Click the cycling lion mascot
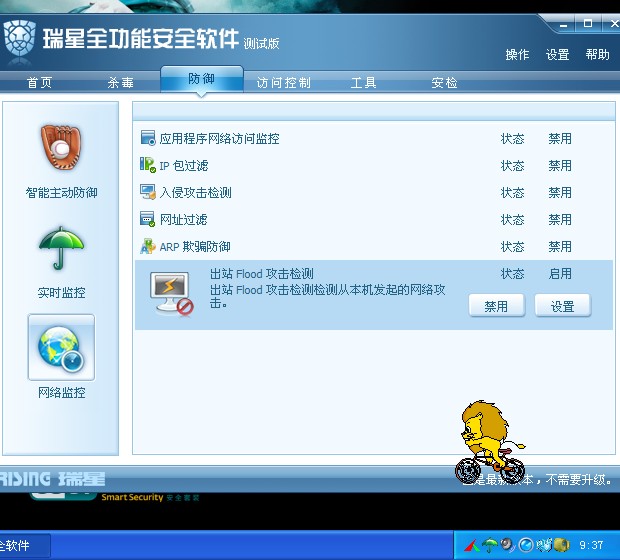Image resolution: width=620 pixels, height=560 pixels. click(x=490, y=442)
